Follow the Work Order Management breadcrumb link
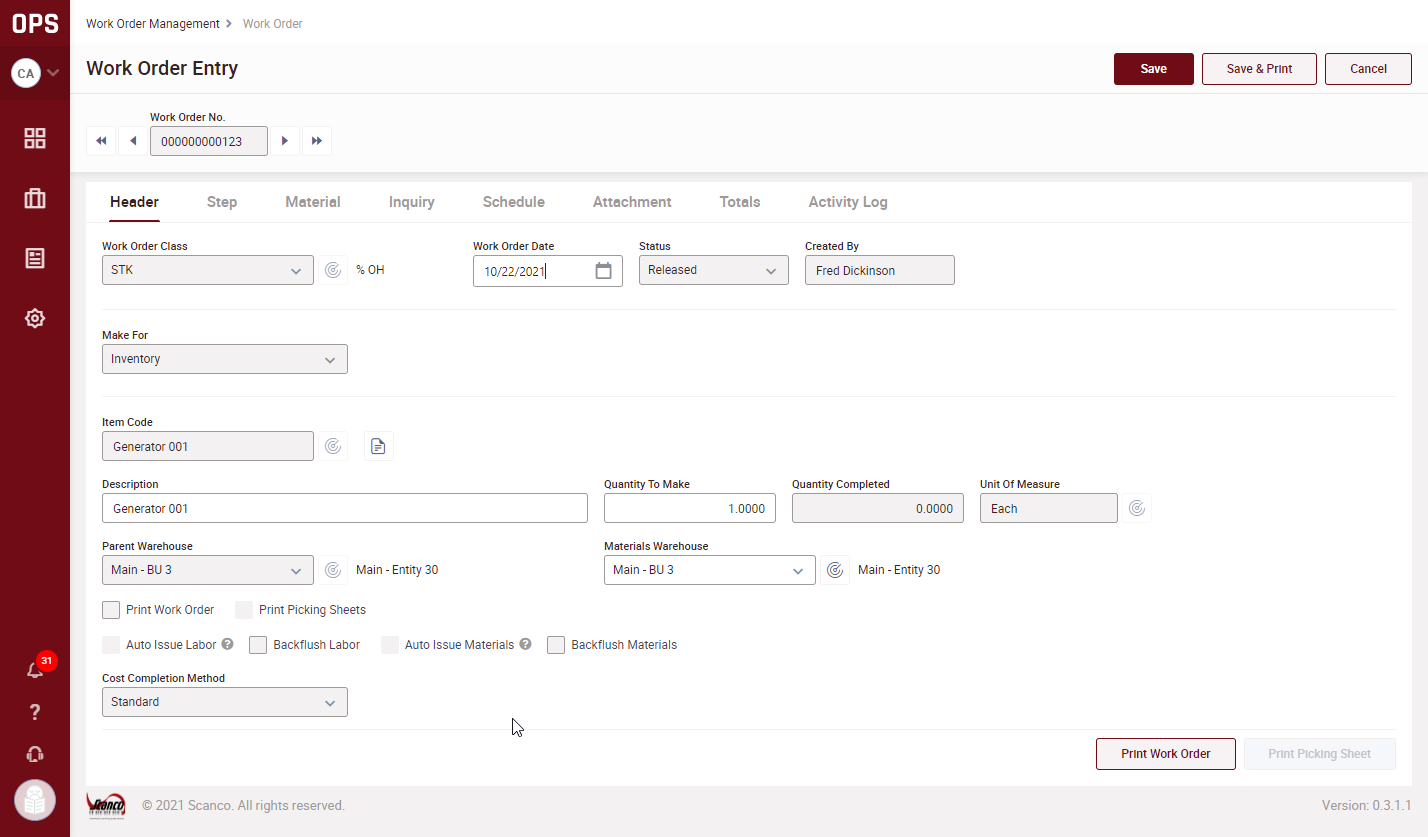This screenshot has height=837, width=1428. [152, 24]
